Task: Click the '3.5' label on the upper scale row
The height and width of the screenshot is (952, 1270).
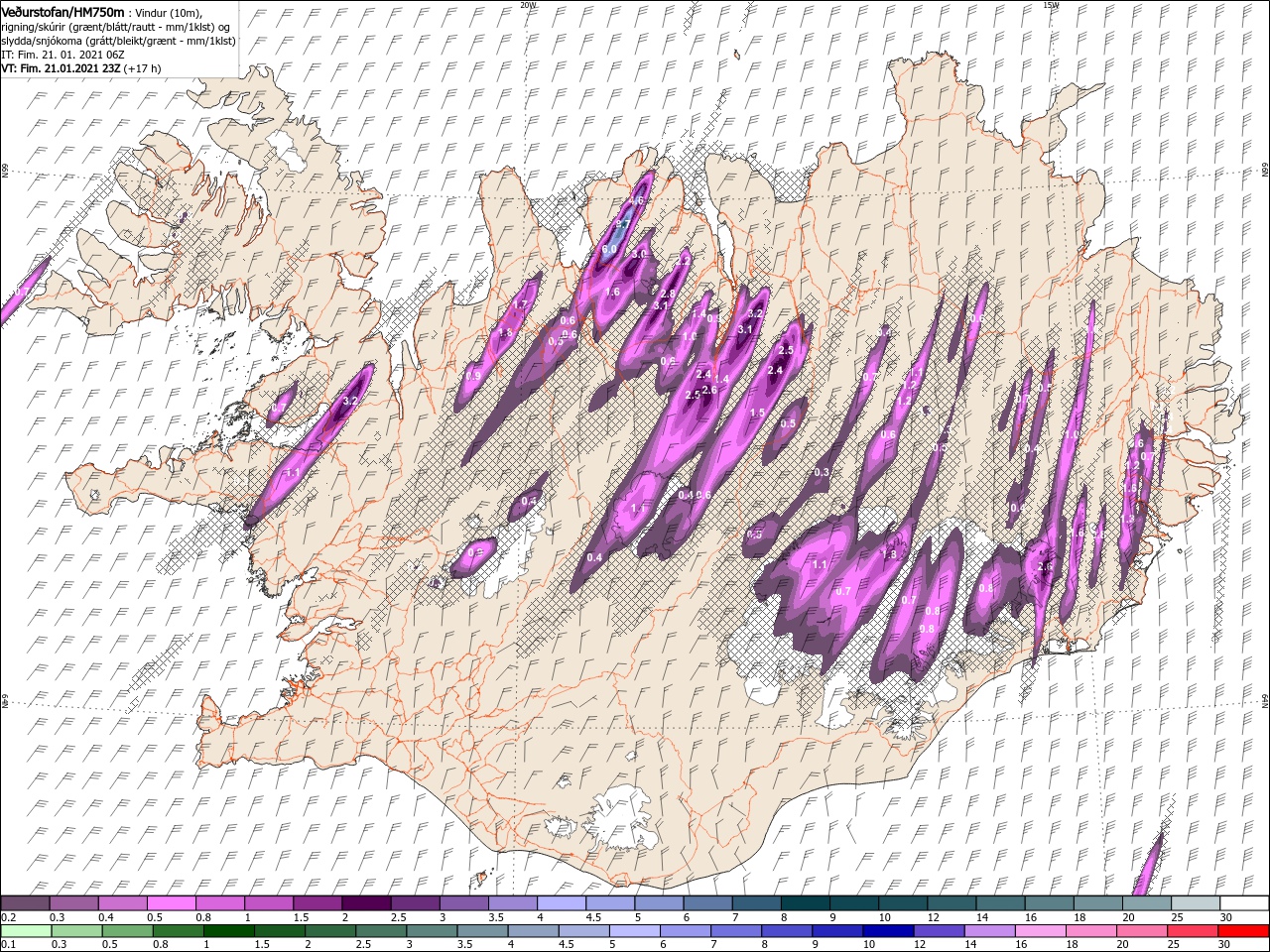Action: pyautogui.click(x=497, y=917)
